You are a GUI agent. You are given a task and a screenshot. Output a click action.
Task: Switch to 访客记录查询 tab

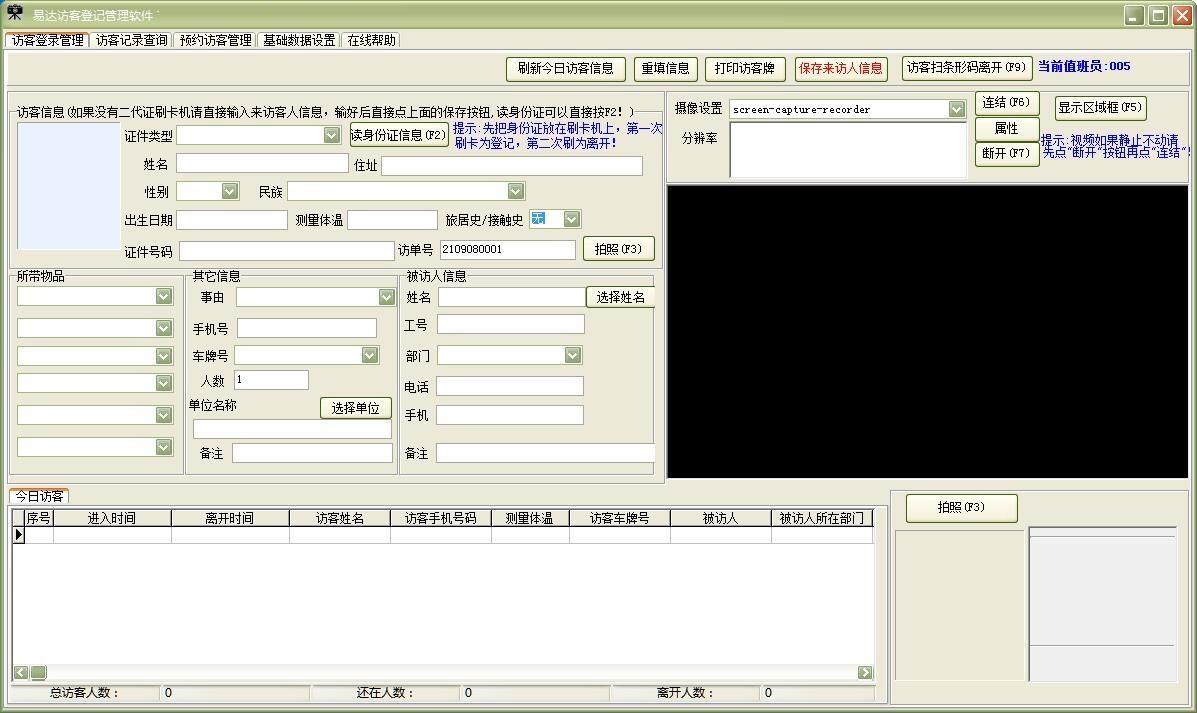(132, 40)
